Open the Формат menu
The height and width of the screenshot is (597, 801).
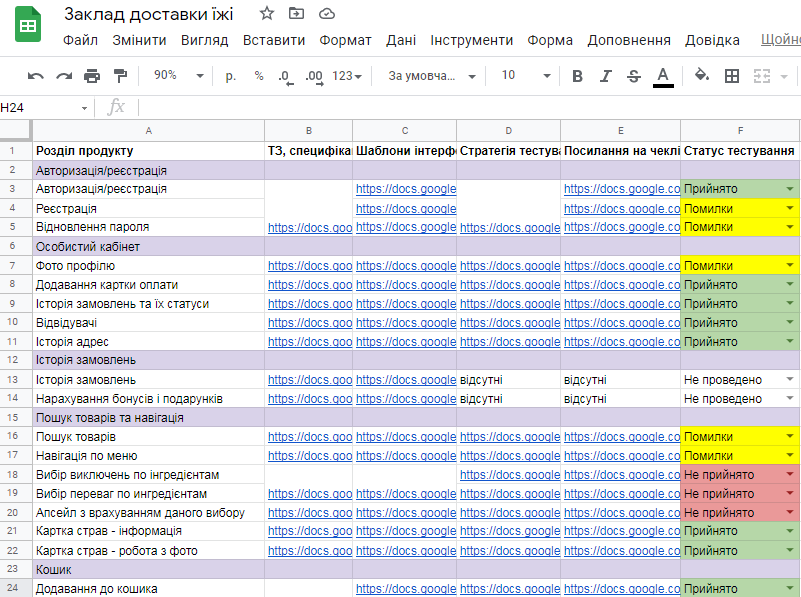point(345,40)
